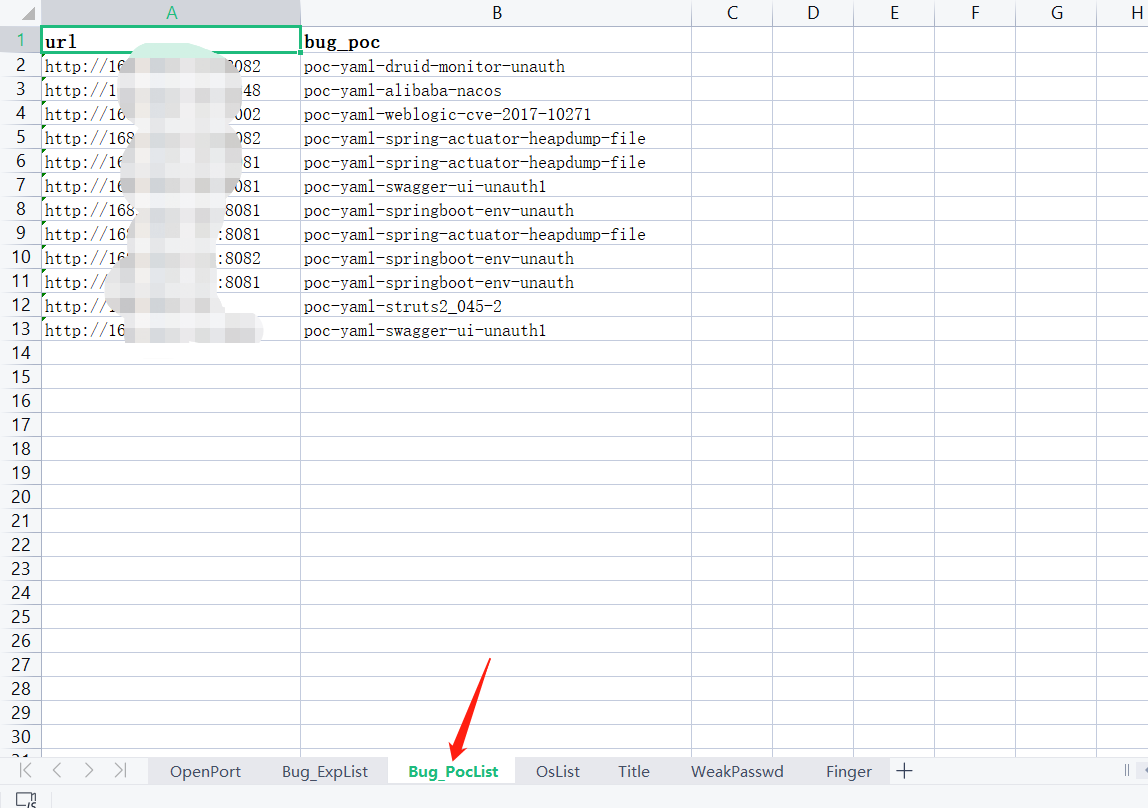
Task: Go to next sheet navigation arrow
Action: (89, 771)
